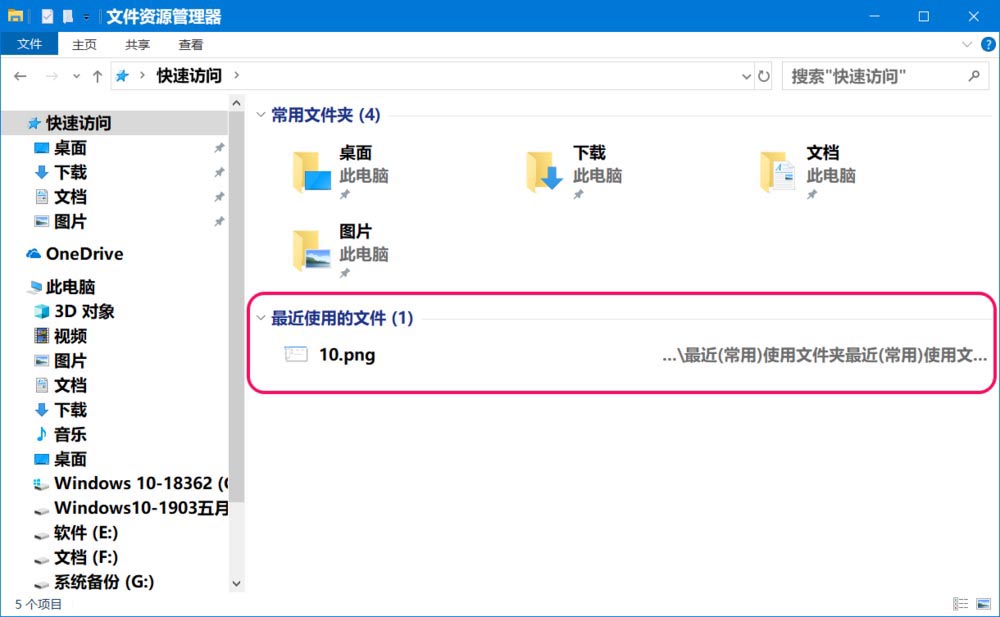Open the 文件 menu
Image resolution: width=1000 pixels, height=617 pixels.
[30, 44]
